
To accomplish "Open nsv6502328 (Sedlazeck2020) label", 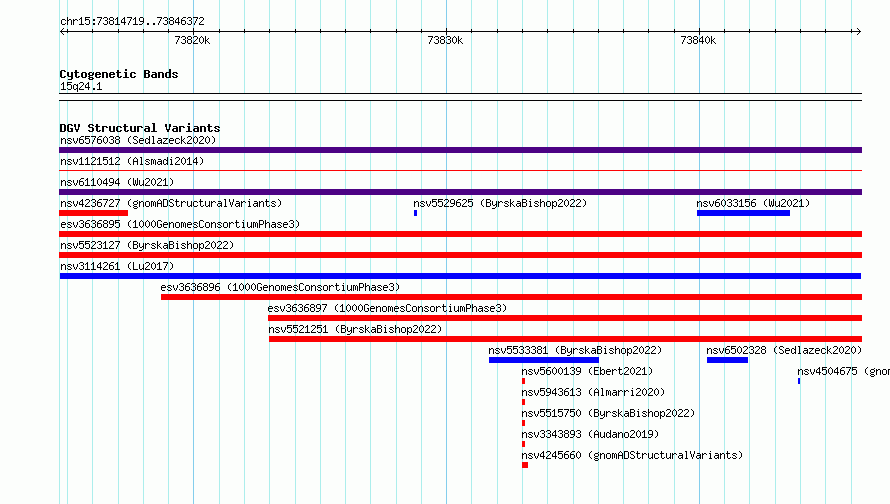I will tap(784, 350).
